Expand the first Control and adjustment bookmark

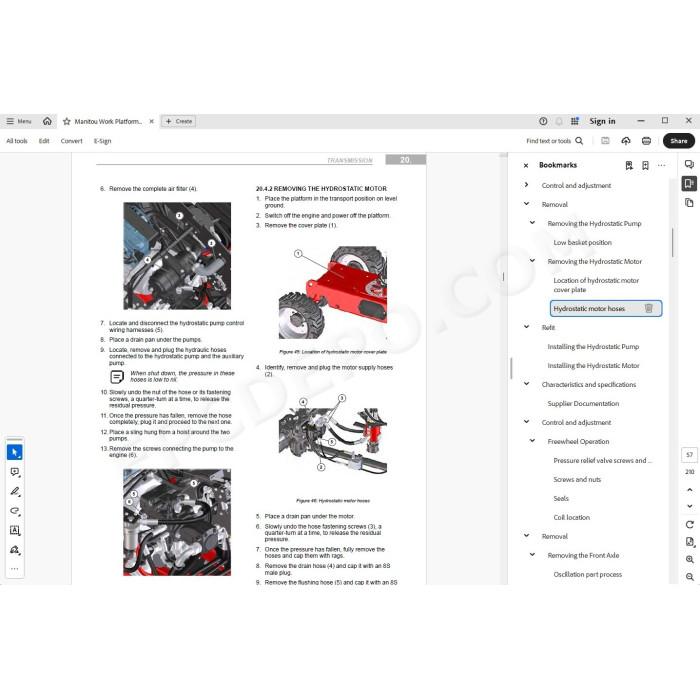click(x=526, y=185)
